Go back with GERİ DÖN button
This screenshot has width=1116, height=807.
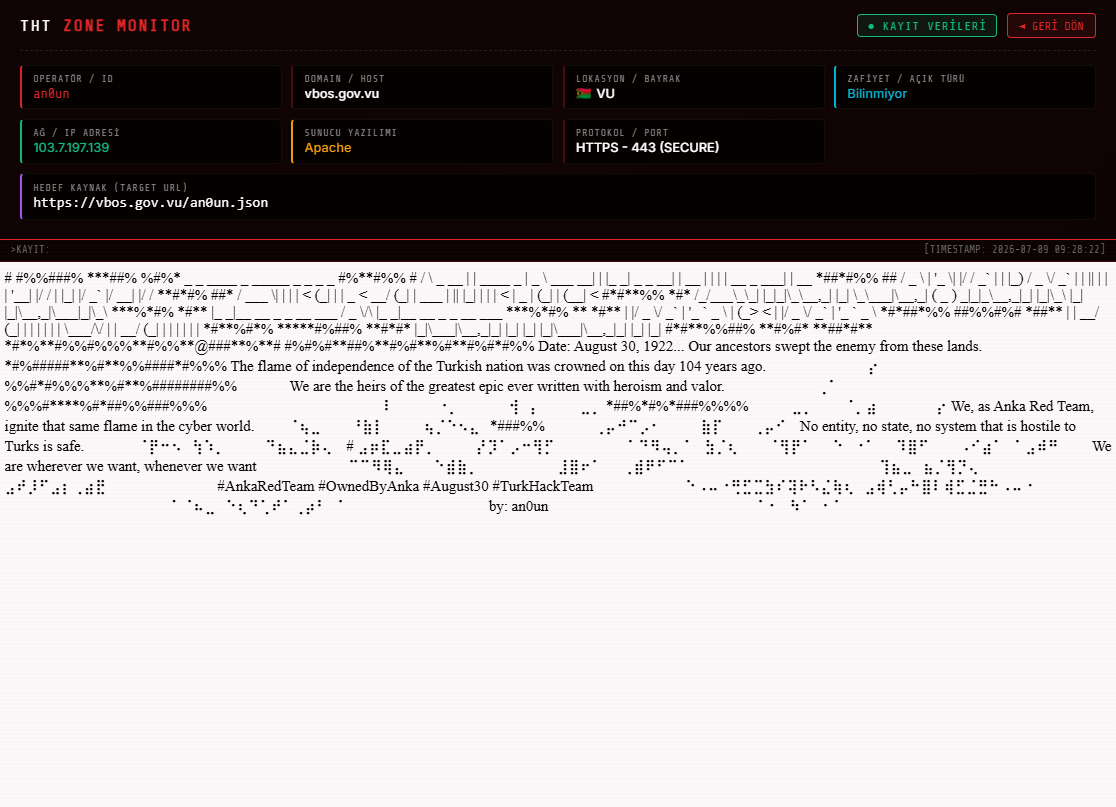coord(1051,26)
